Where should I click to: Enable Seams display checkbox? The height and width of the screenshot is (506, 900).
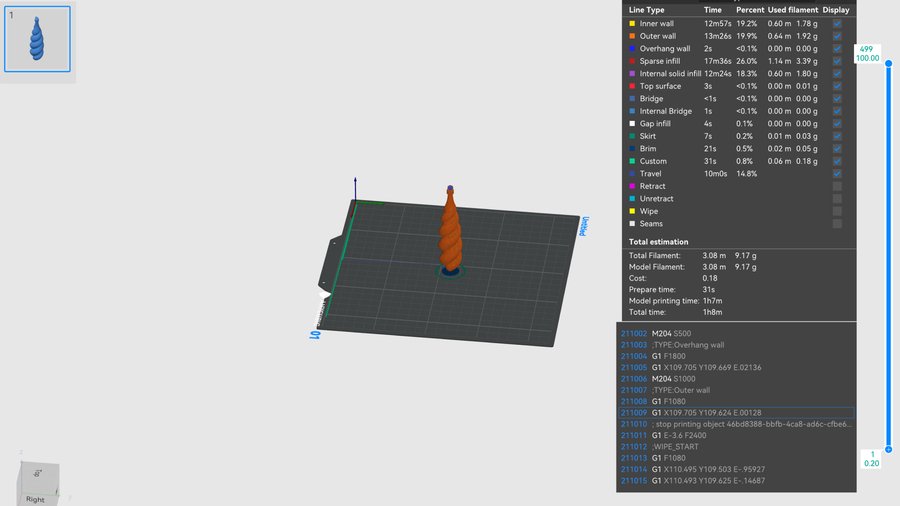coord(837,224)
